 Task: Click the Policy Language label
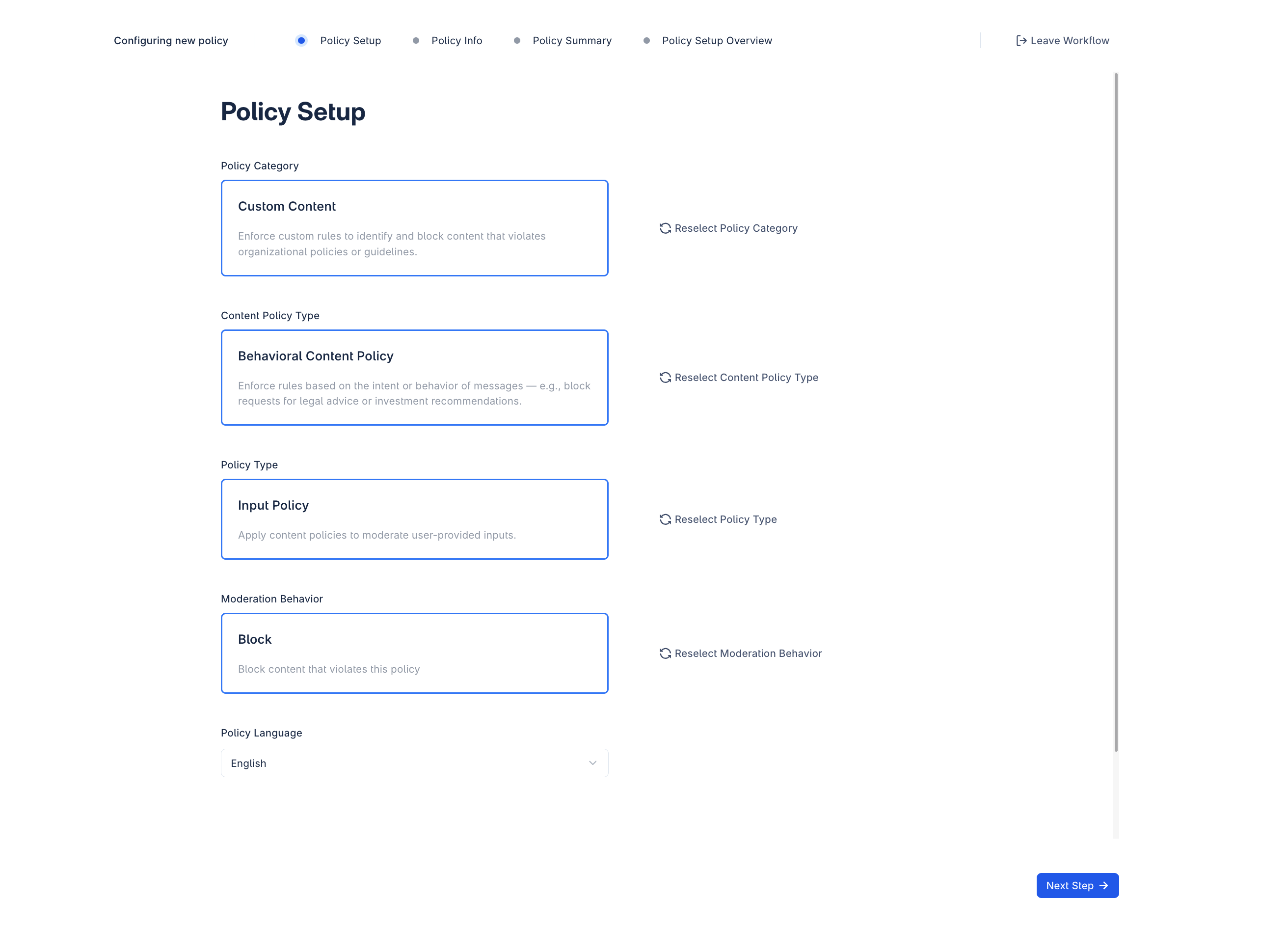262,734
